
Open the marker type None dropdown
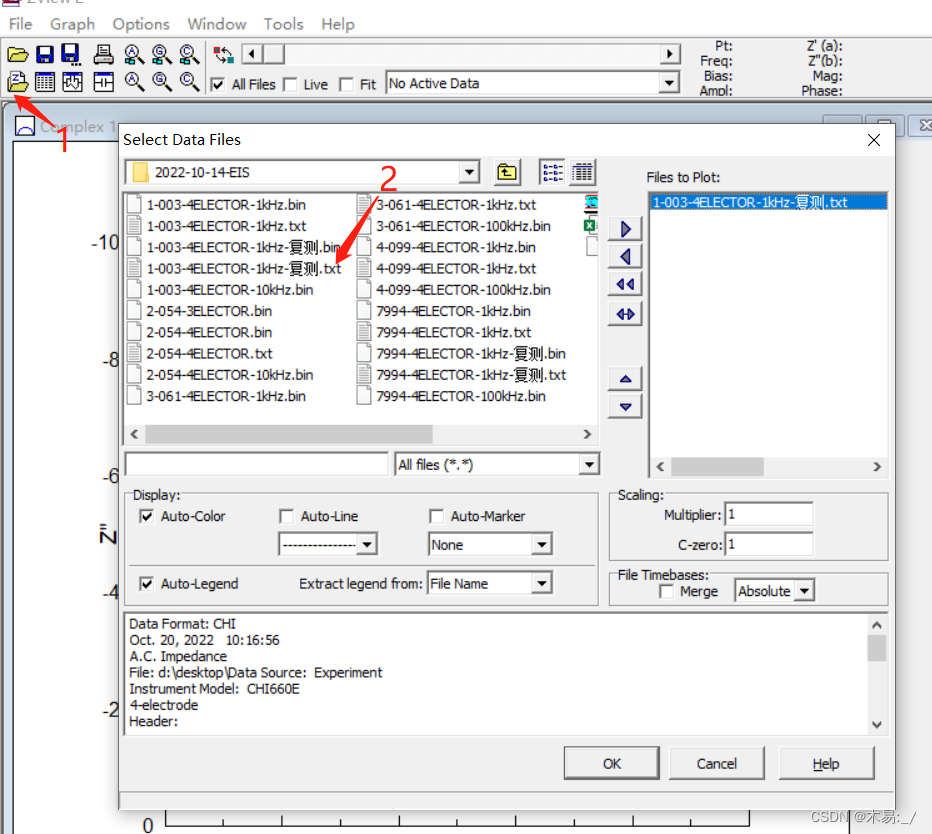[541, 544]
